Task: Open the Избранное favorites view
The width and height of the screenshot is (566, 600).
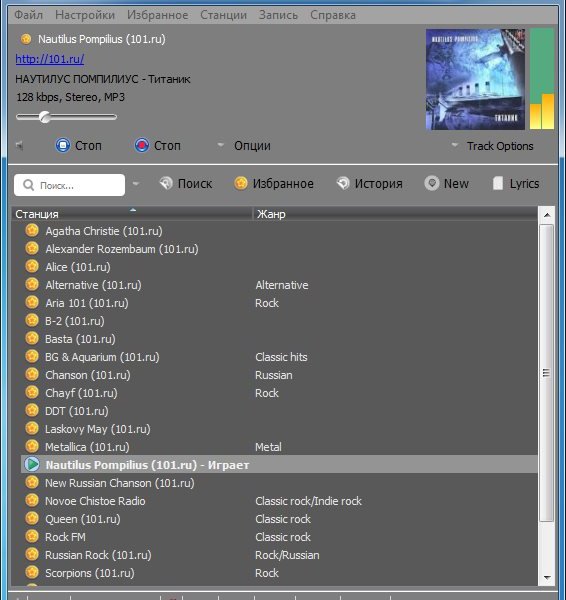Action: [x=274, y=184]
